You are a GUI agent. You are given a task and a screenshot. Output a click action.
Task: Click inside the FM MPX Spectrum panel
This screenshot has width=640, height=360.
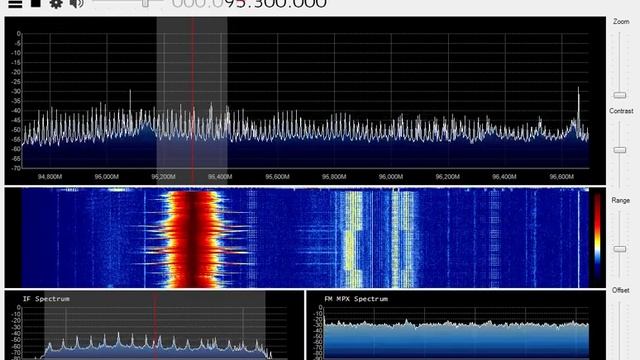[x=456, y=325]
